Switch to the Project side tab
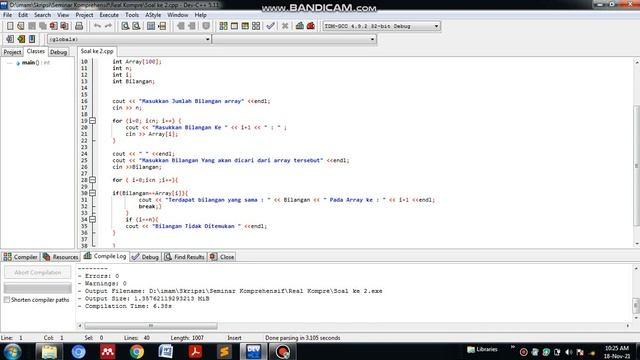 12,52
